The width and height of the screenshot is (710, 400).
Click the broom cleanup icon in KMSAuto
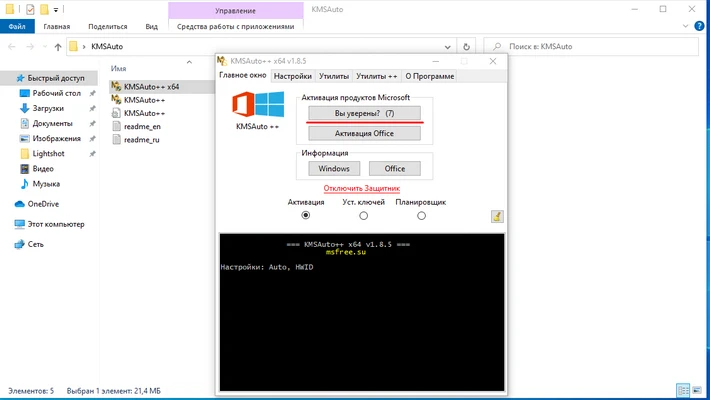(x=497, y=217)
